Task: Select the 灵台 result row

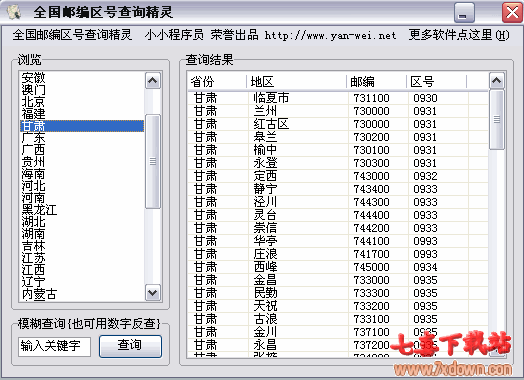Action: click(338, 216)
